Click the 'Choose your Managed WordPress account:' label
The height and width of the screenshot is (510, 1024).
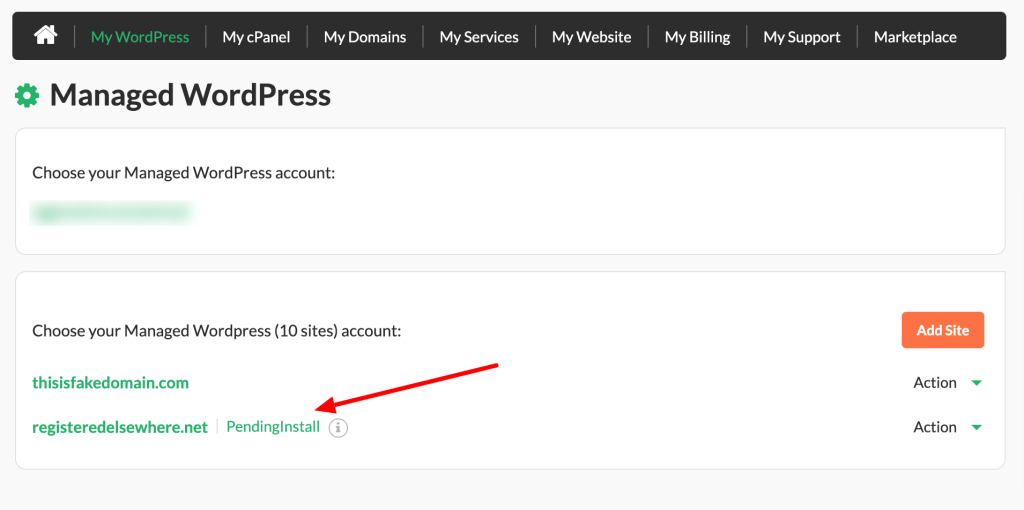[184, 173]
